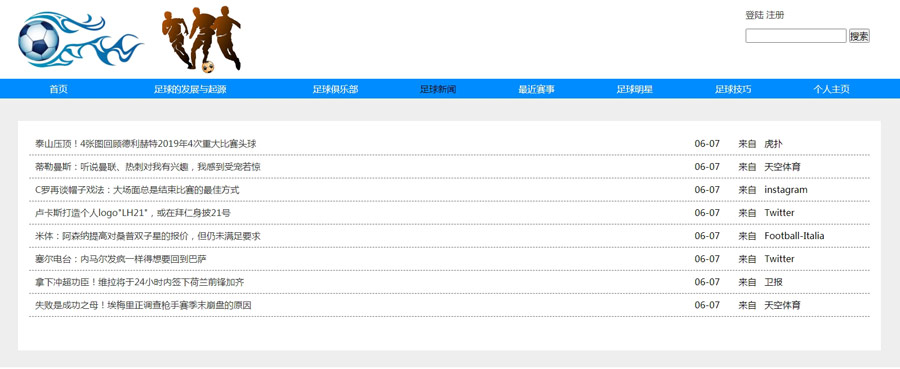
Task: Open the 最近赛事 page
Action: pos(537,90)
